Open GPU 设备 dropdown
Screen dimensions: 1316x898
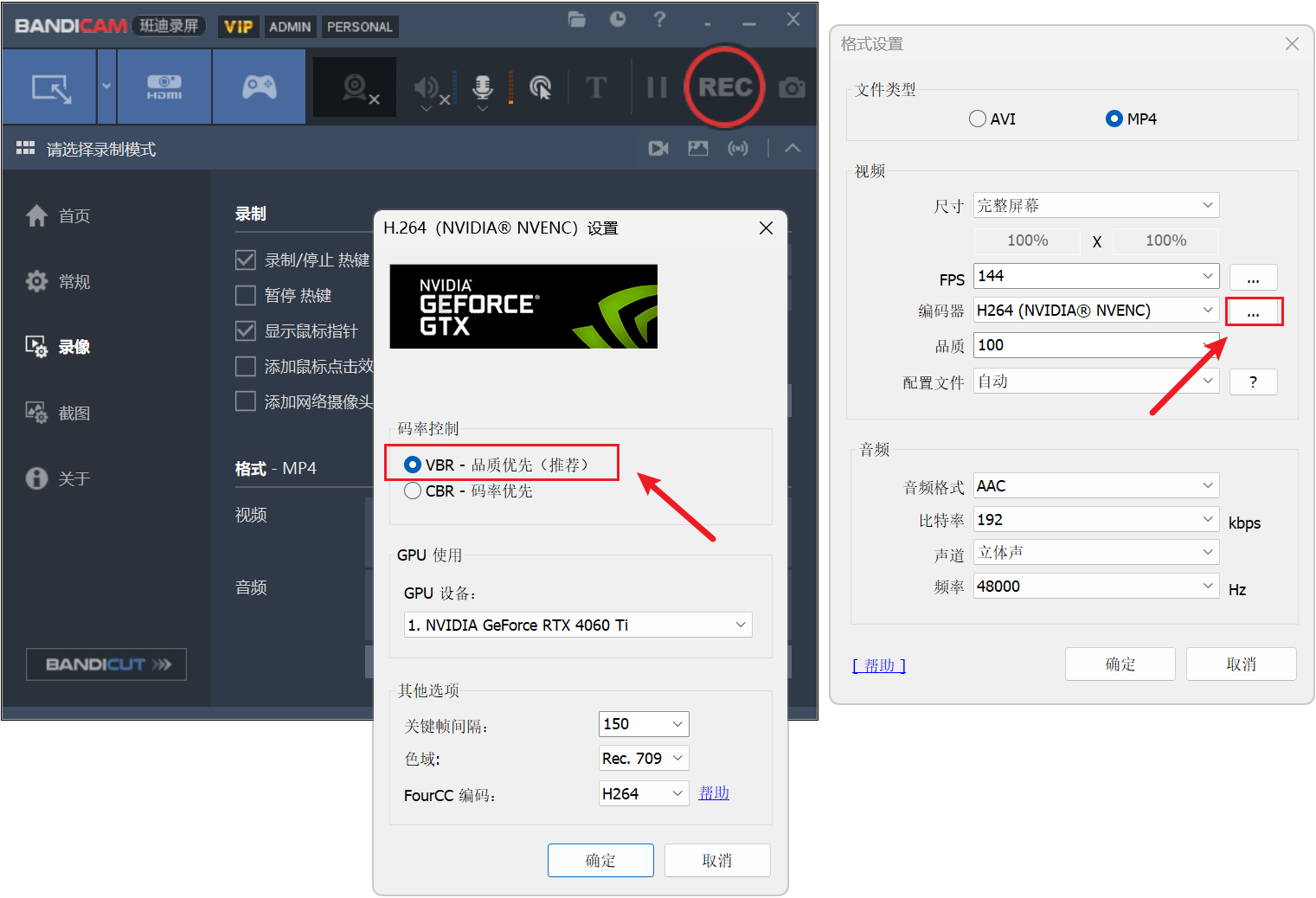[578, 625]
